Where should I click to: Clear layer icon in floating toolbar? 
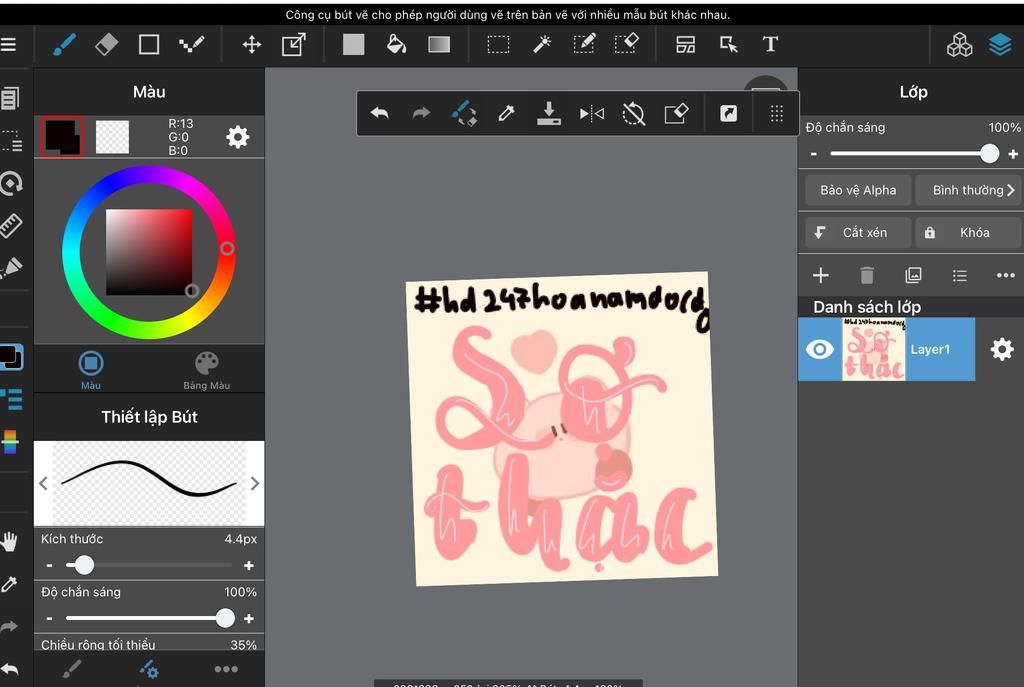tap(676, 114)
